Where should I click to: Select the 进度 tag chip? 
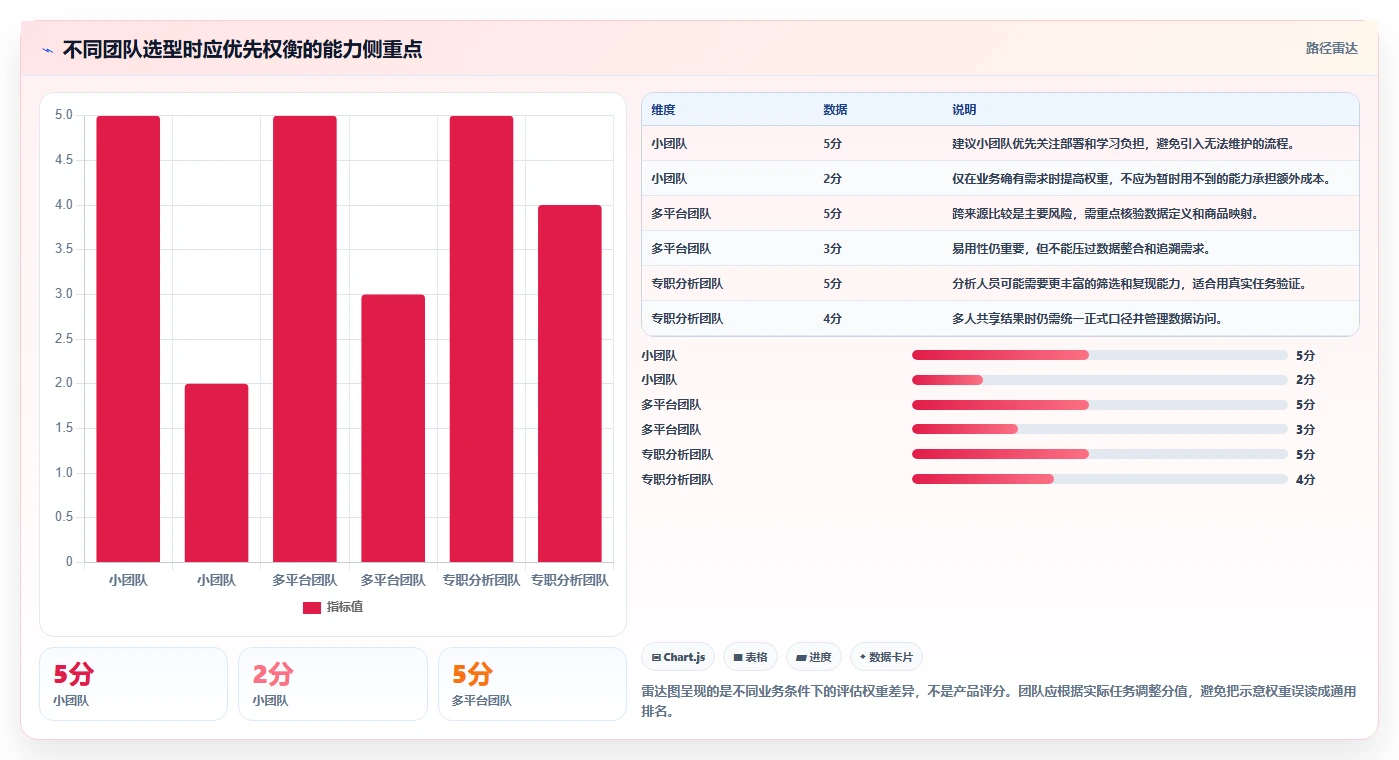(x=814, y=657)
